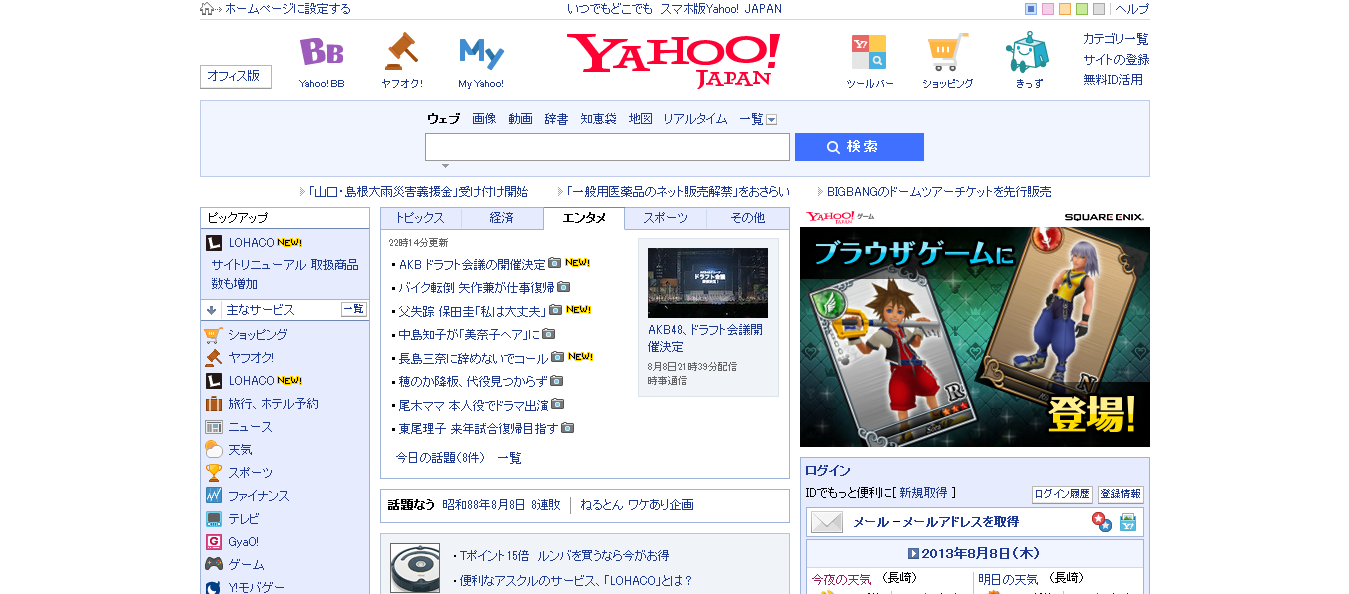Click the play arrow beside 2013年8月8日 date
Screen dimensions: 1349x594
click(913, 553)
